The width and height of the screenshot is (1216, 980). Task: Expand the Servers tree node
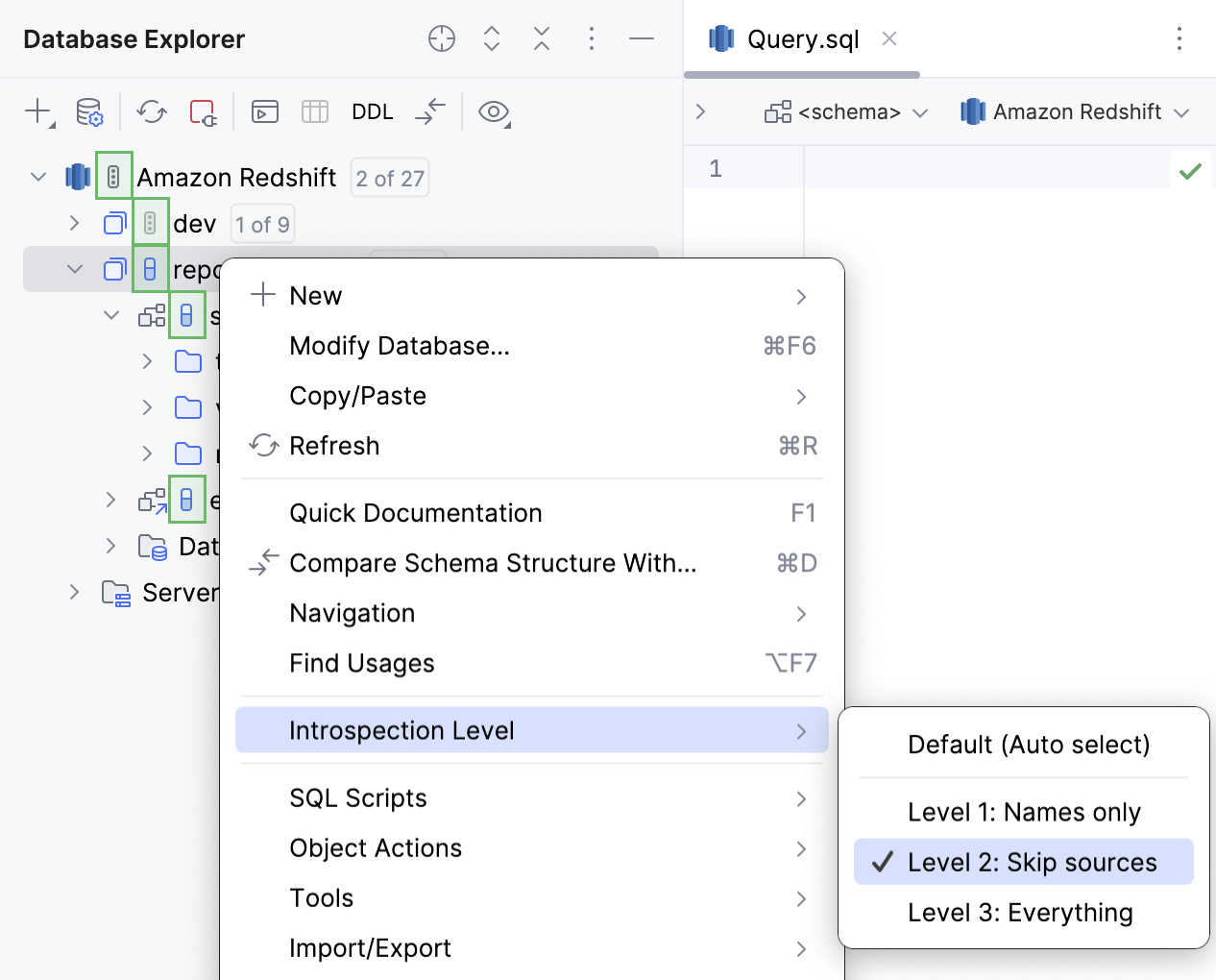[75, 593]
